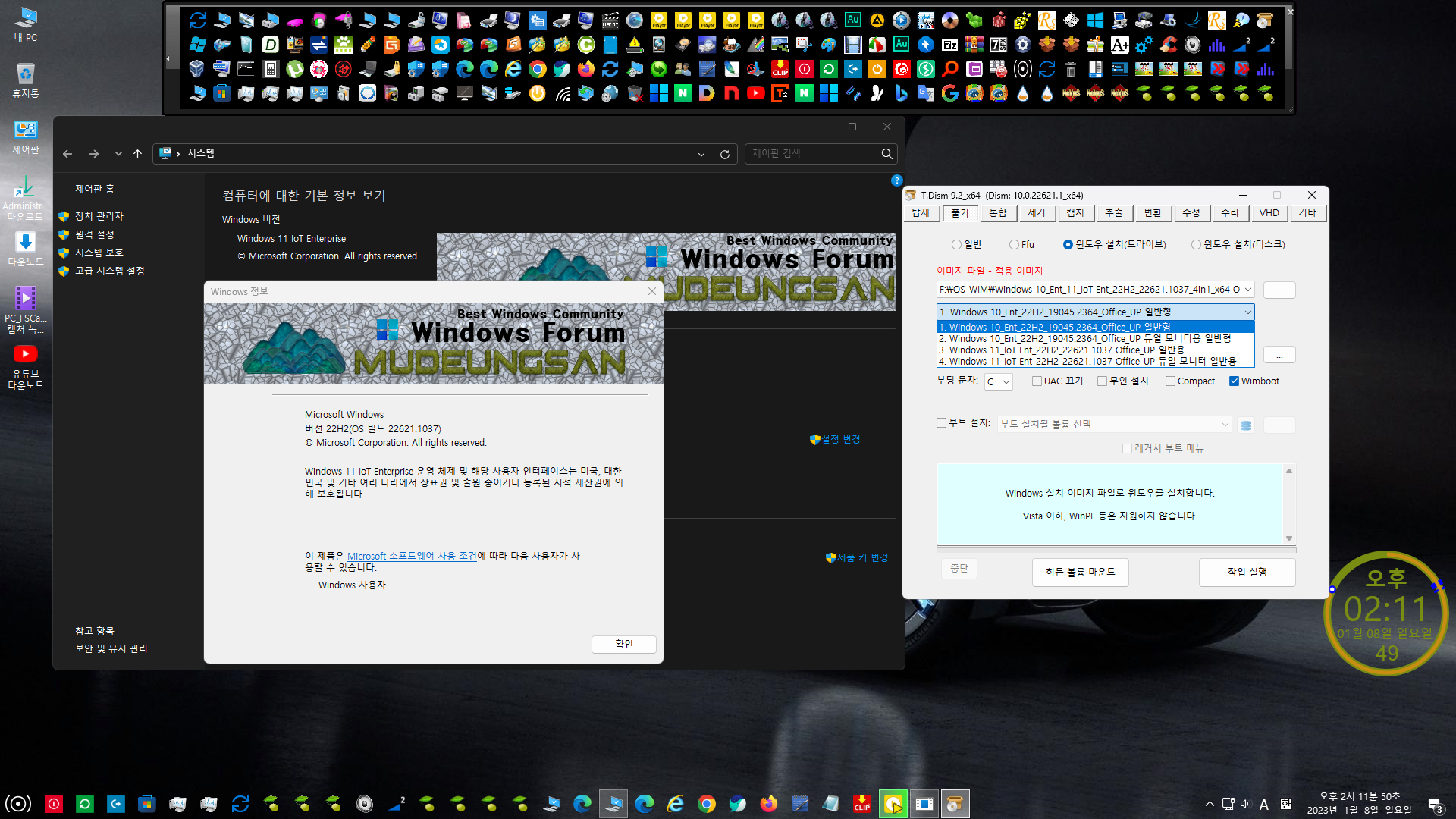Open the CLIP downloader on the taskbar
Image resolution: width=1456 pixels, height=819 pixels.
point(862,804)
